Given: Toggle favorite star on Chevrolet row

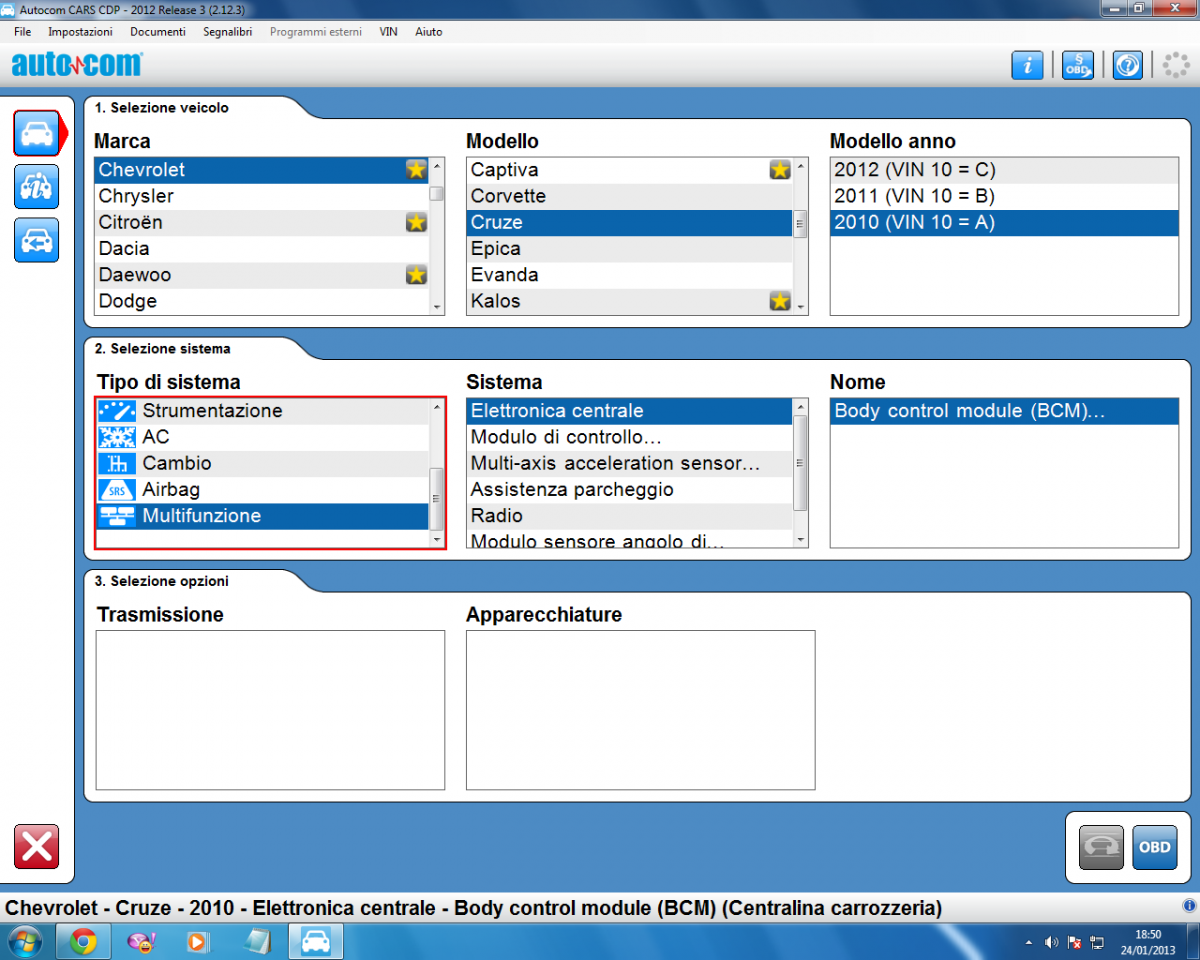Looking at the screenshot, I should [416, 170].
